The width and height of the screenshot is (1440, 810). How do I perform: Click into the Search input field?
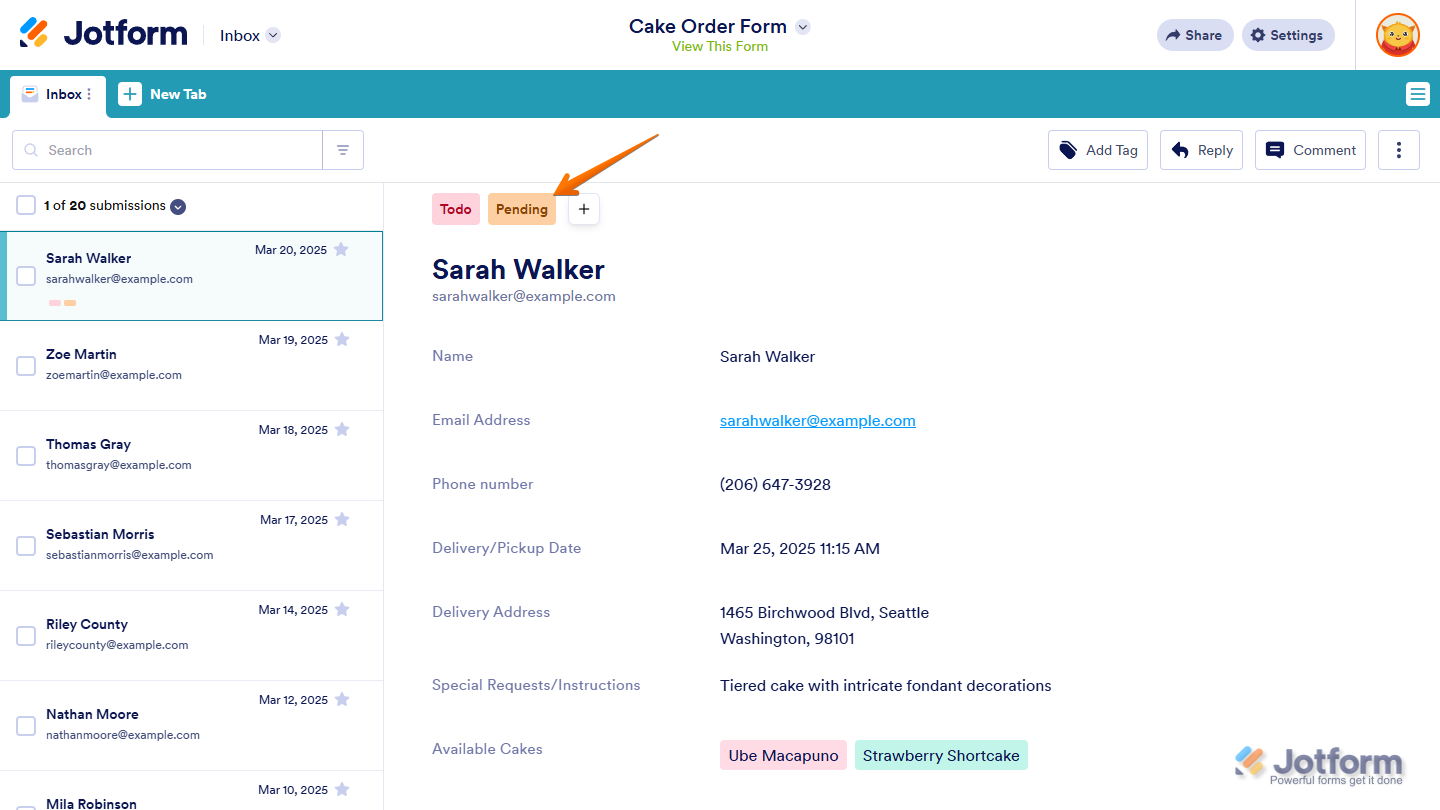[x=167, y=150]
